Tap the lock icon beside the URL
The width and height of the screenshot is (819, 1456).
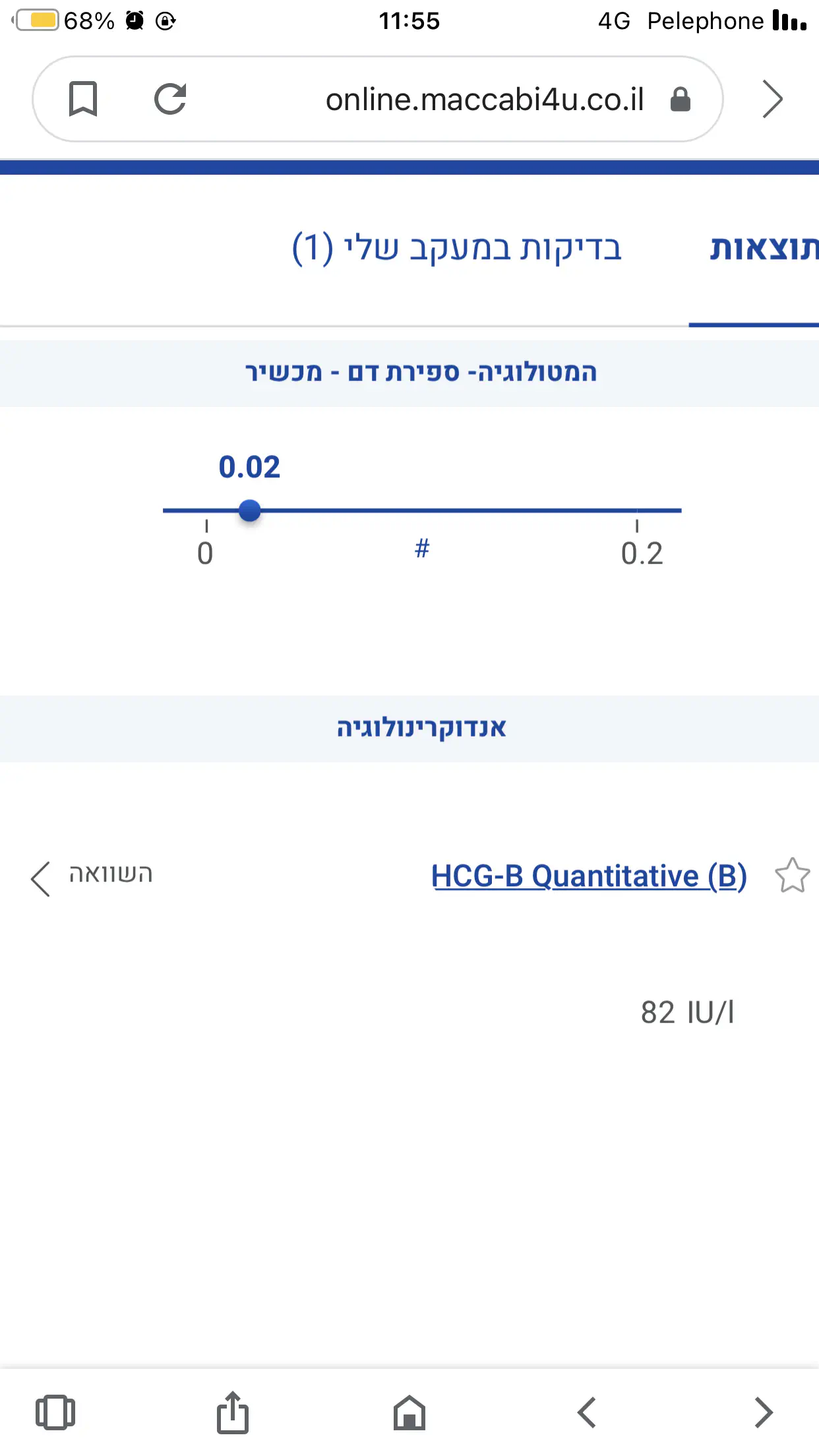tap(680, 100)
